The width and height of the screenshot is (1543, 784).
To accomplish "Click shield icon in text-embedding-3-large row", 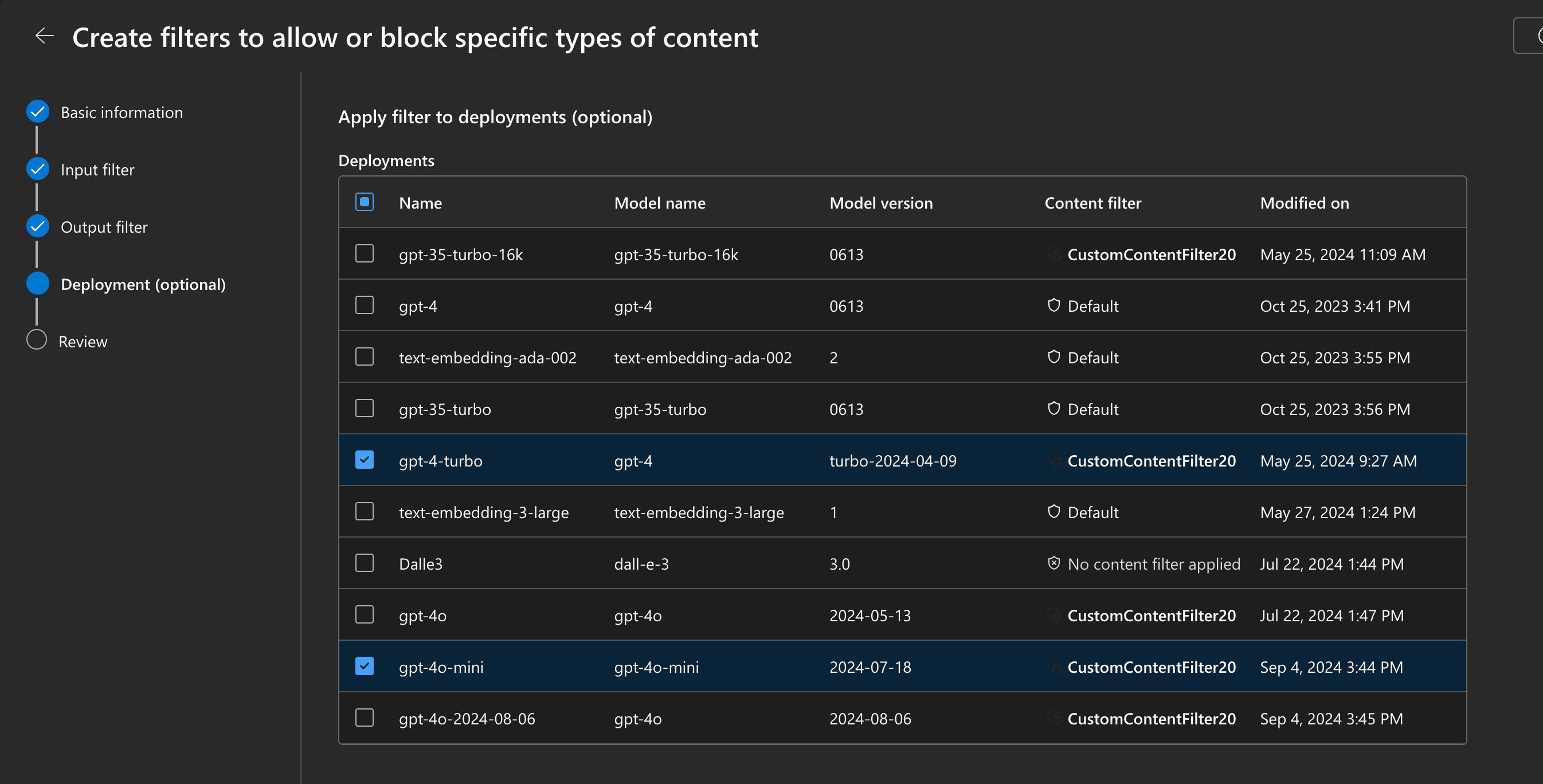I will tap(1054, 511).
